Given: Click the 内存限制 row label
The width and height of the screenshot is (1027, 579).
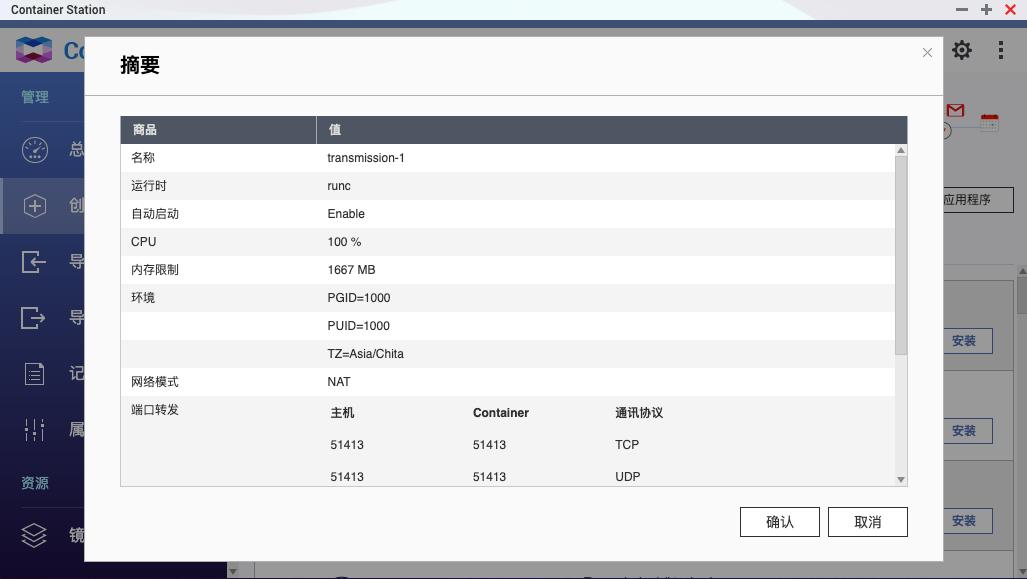Looking at the screenshot, I should tap(155, 270).
